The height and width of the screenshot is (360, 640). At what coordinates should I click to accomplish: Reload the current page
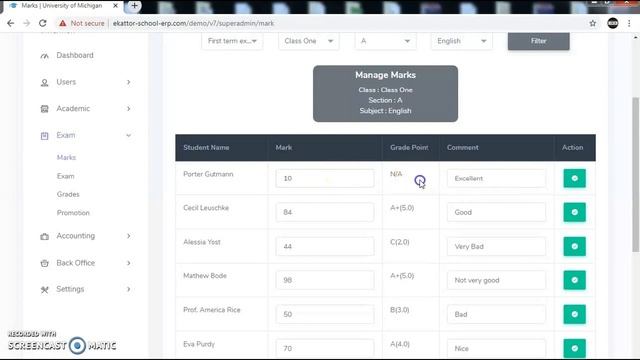42,23
